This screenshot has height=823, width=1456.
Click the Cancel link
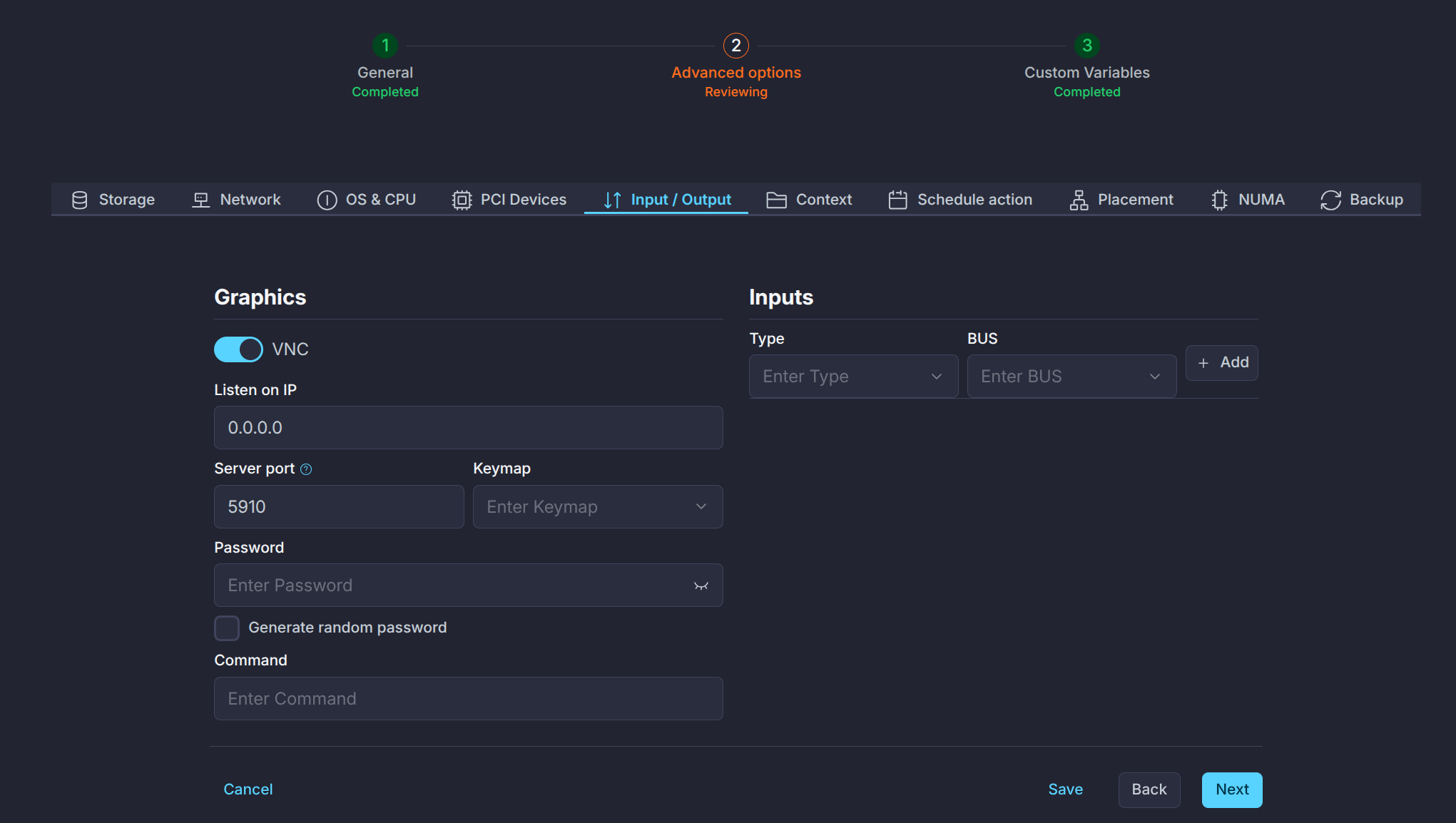[248, 789]
